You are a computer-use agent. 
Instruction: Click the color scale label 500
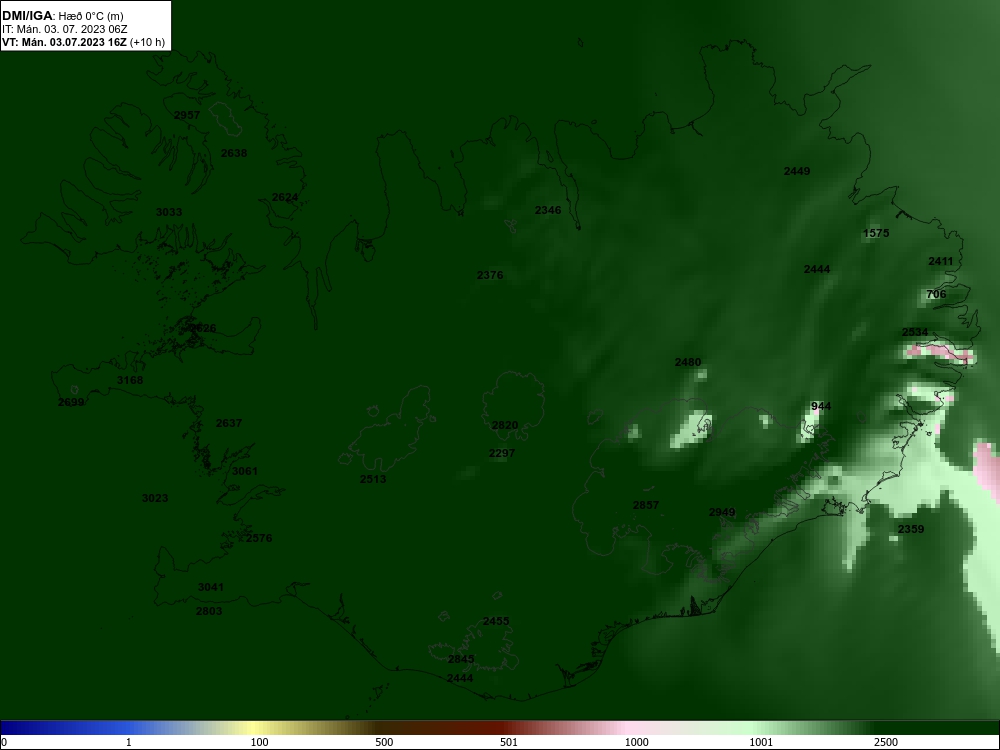[x=385, y=742]
